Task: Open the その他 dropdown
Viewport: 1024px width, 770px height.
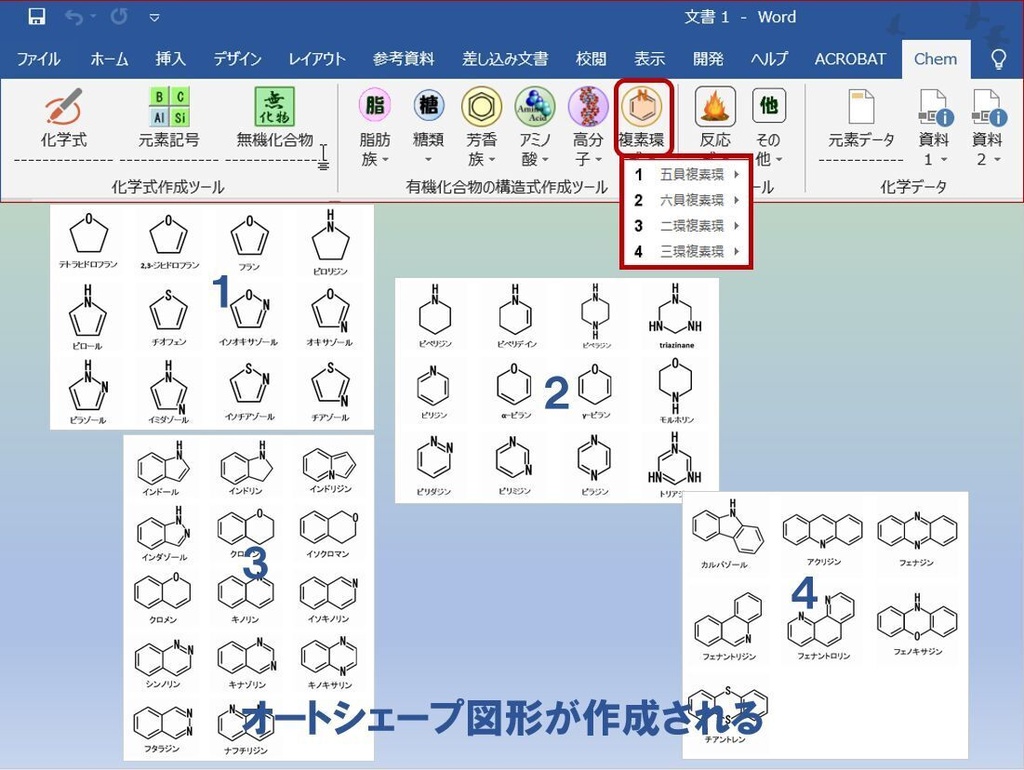Action: point(769,127)
